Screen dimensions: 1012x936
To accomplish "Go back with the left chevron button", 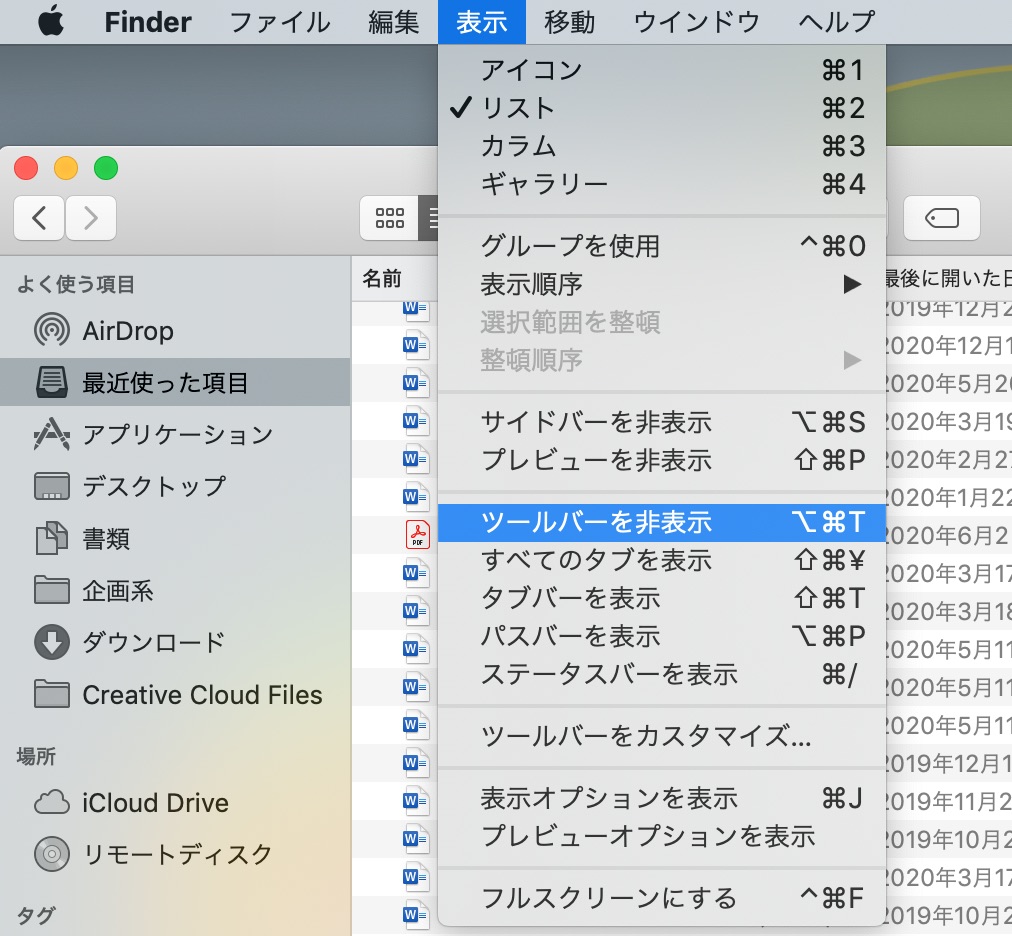I will pyautogui.click(x=39, y=218).
